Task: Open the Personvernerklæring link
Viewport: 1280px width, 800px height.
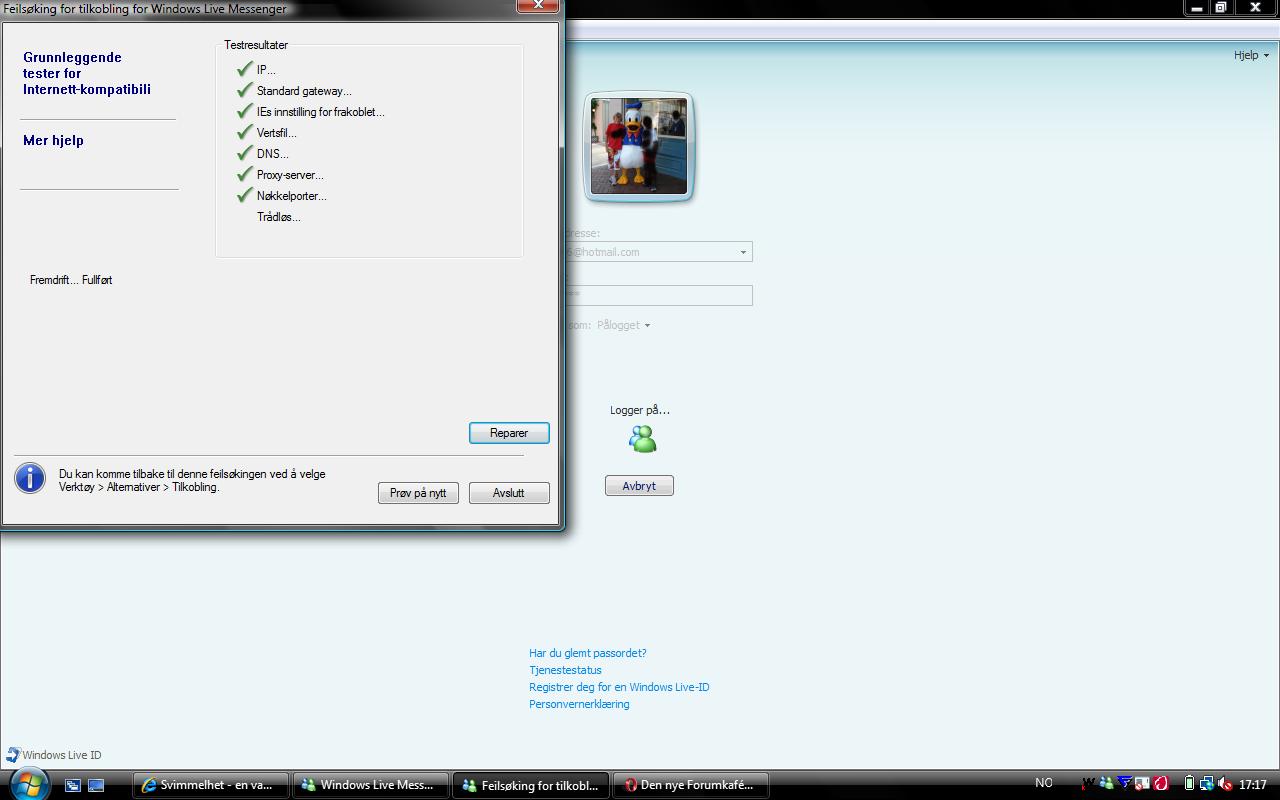Action: 579,704
